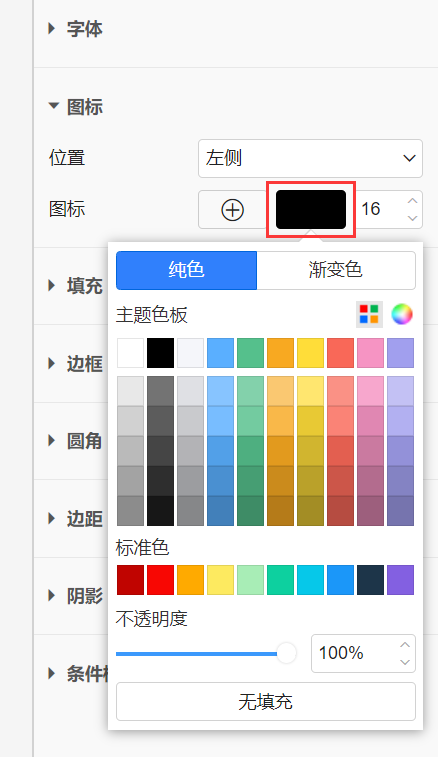Click the 无填充 button
The image size is (438, 757).
(266, 701)
